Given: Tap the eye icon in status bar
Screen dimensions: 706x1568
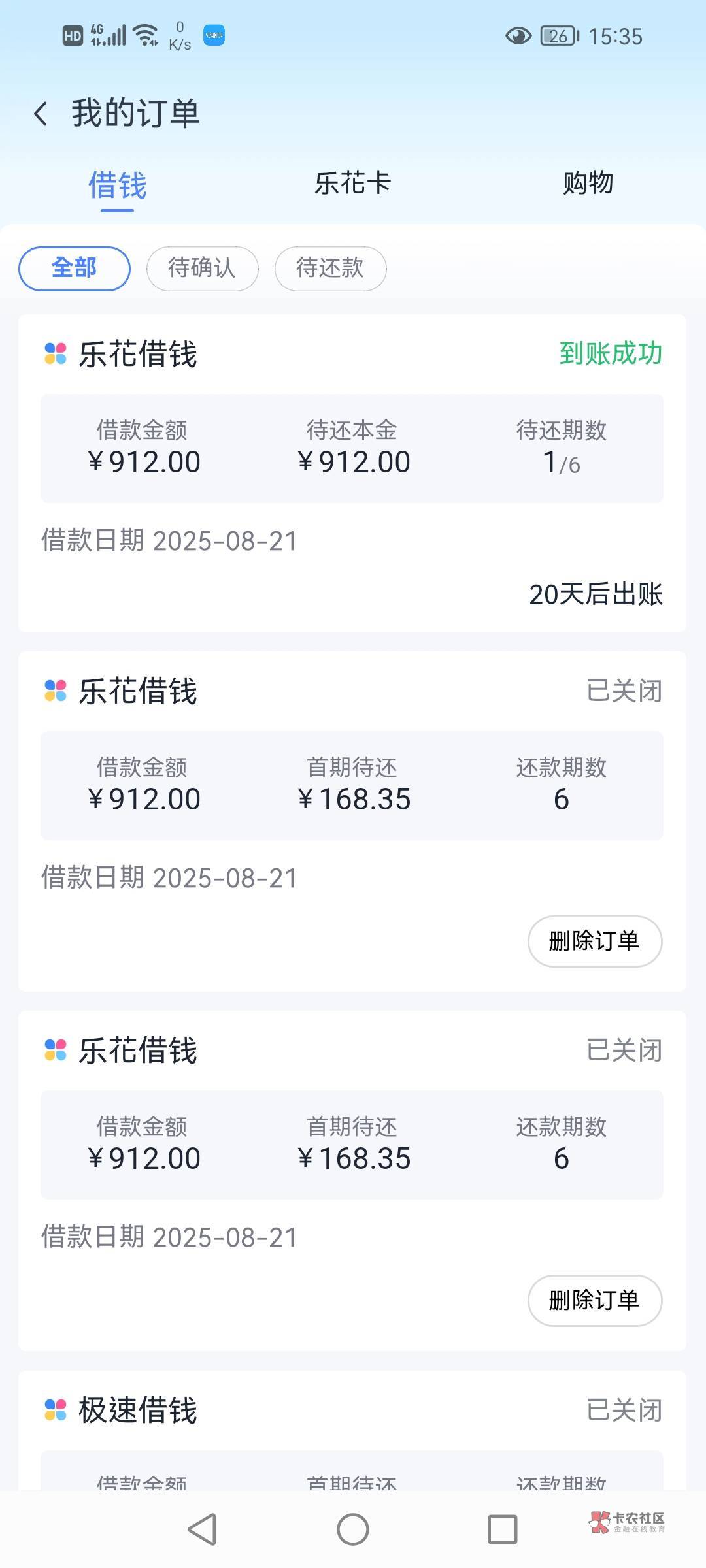Looking at the screenshot, I should coord(518,36).
